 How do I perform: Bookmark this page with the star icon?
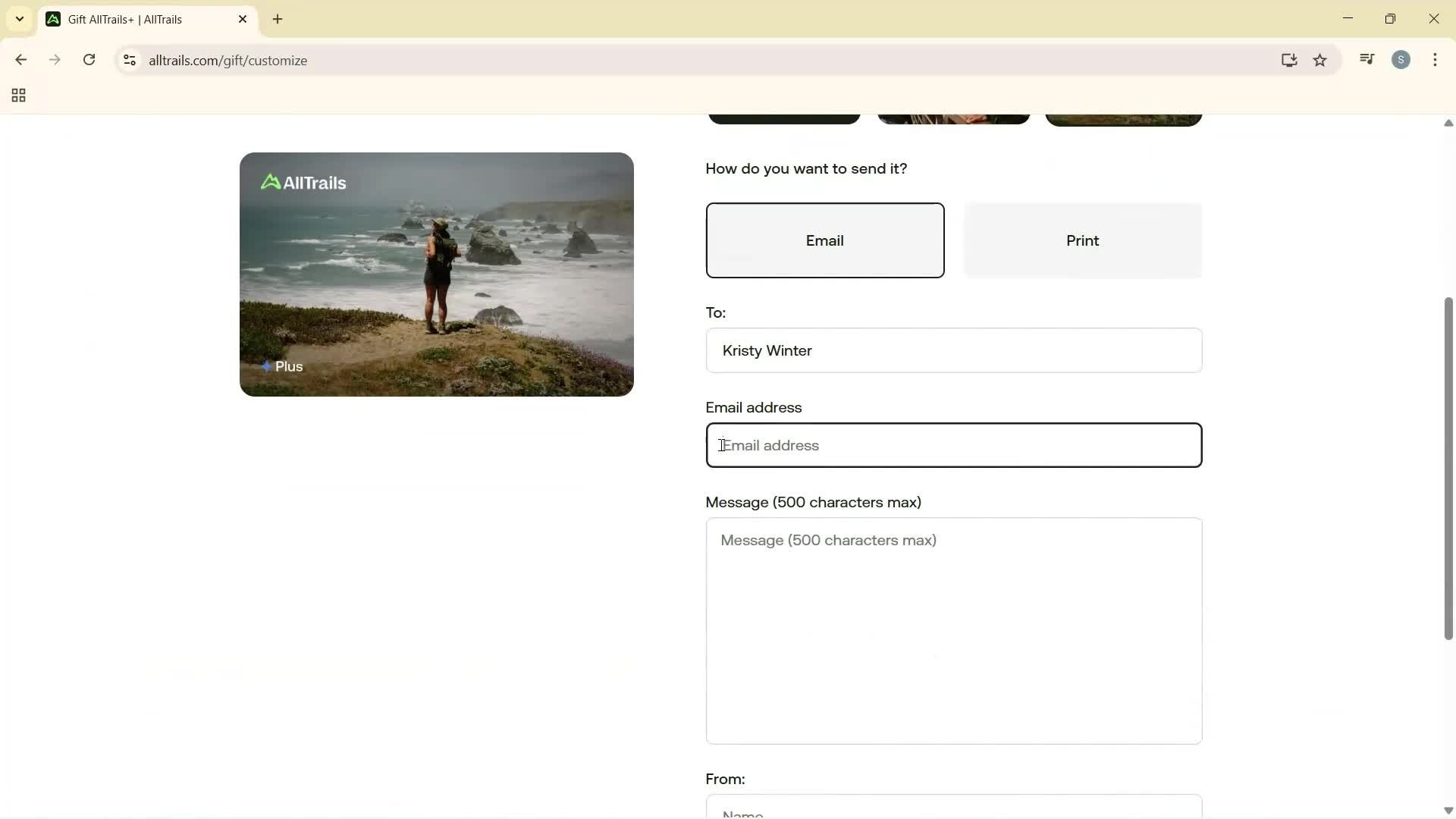[1320, 60]
